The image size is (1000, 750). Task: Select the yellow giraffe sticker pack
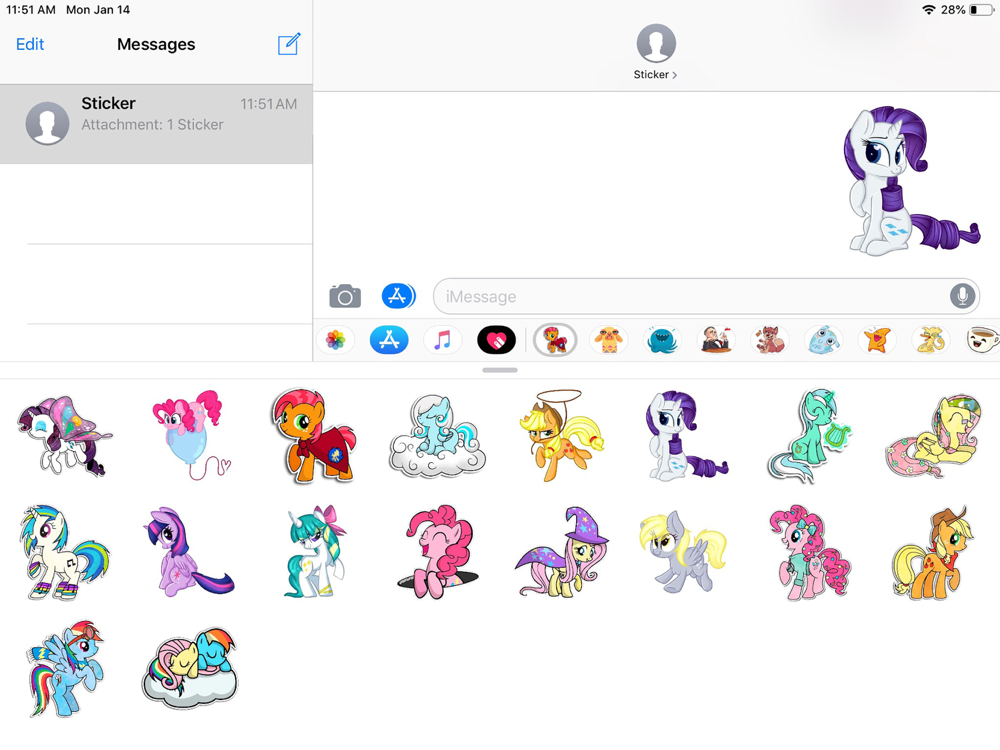click(930, 340)
